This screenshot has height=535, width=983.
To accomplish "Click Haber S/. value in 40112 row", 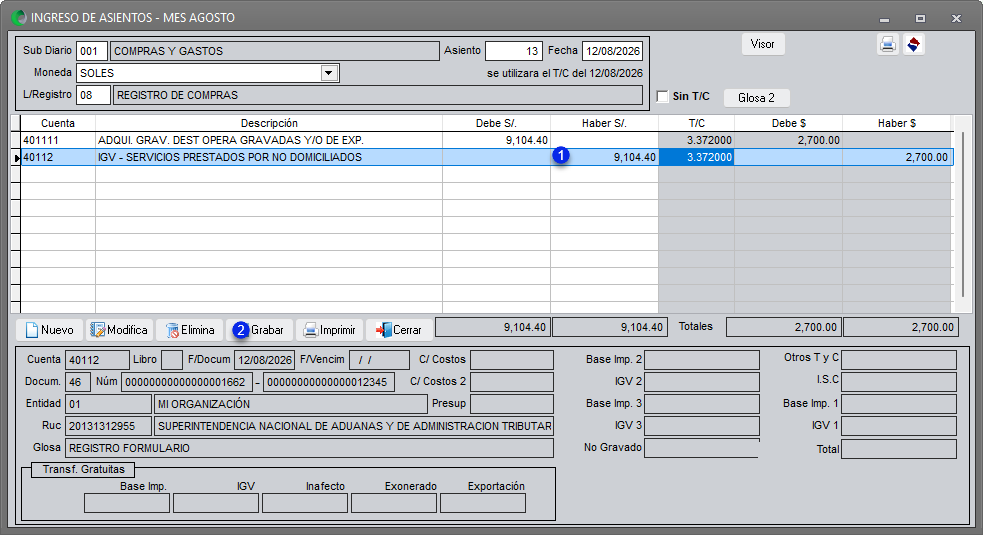I will click(604, 157).
